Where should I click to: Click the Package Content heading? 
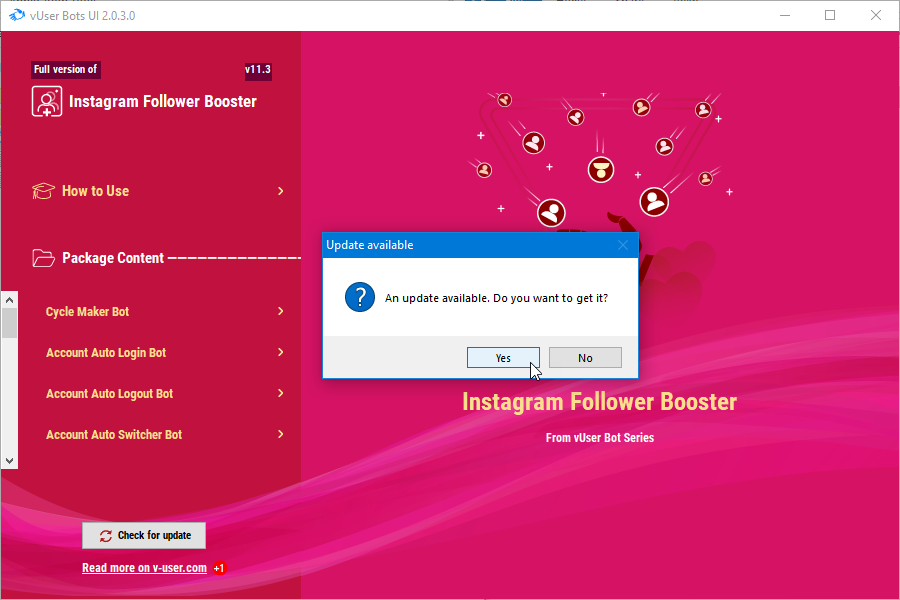[x=113, y=258]
